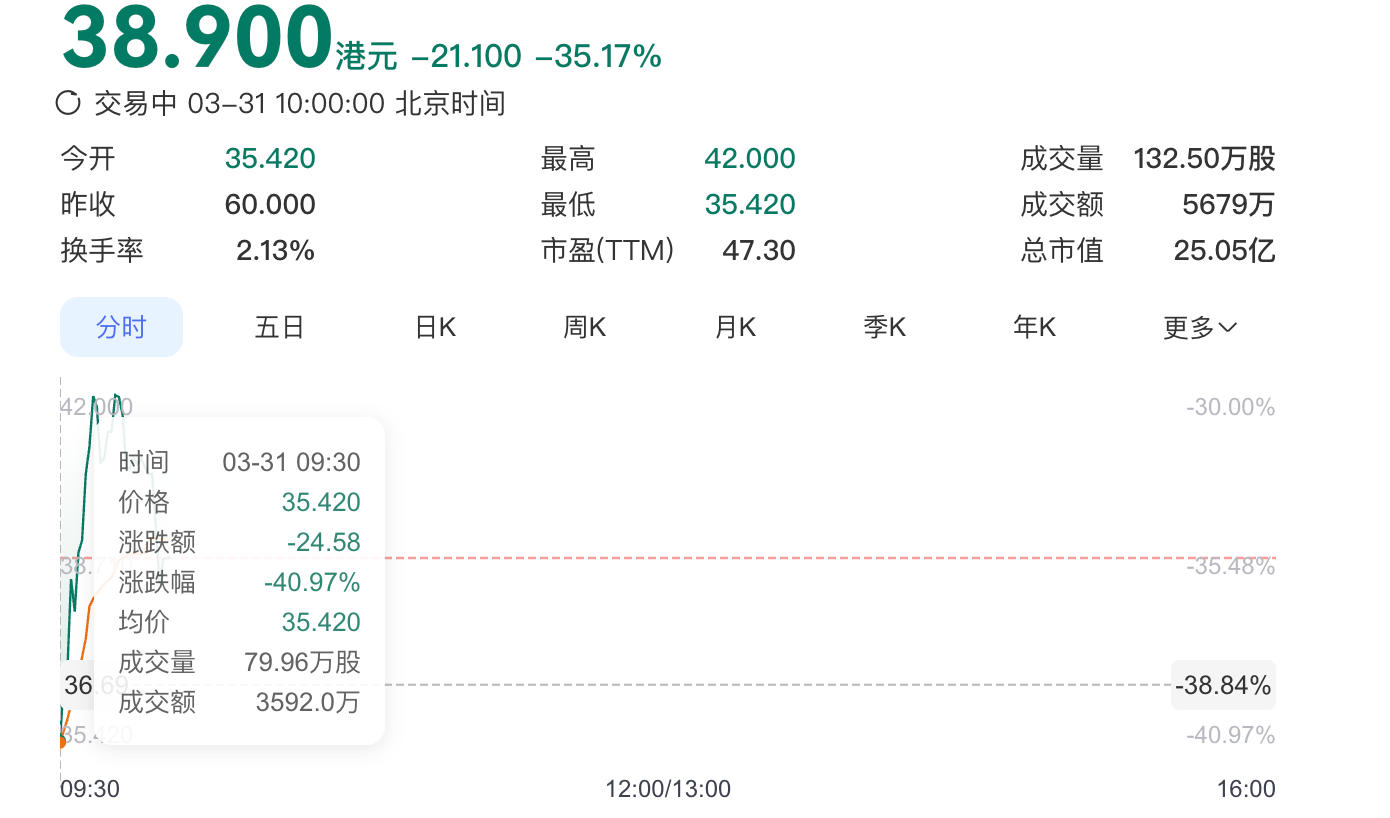Image resolution: width=1390 pixels, height=818 pixels.
Task: Select the 季K tab
Action: [x=884, y=327]
